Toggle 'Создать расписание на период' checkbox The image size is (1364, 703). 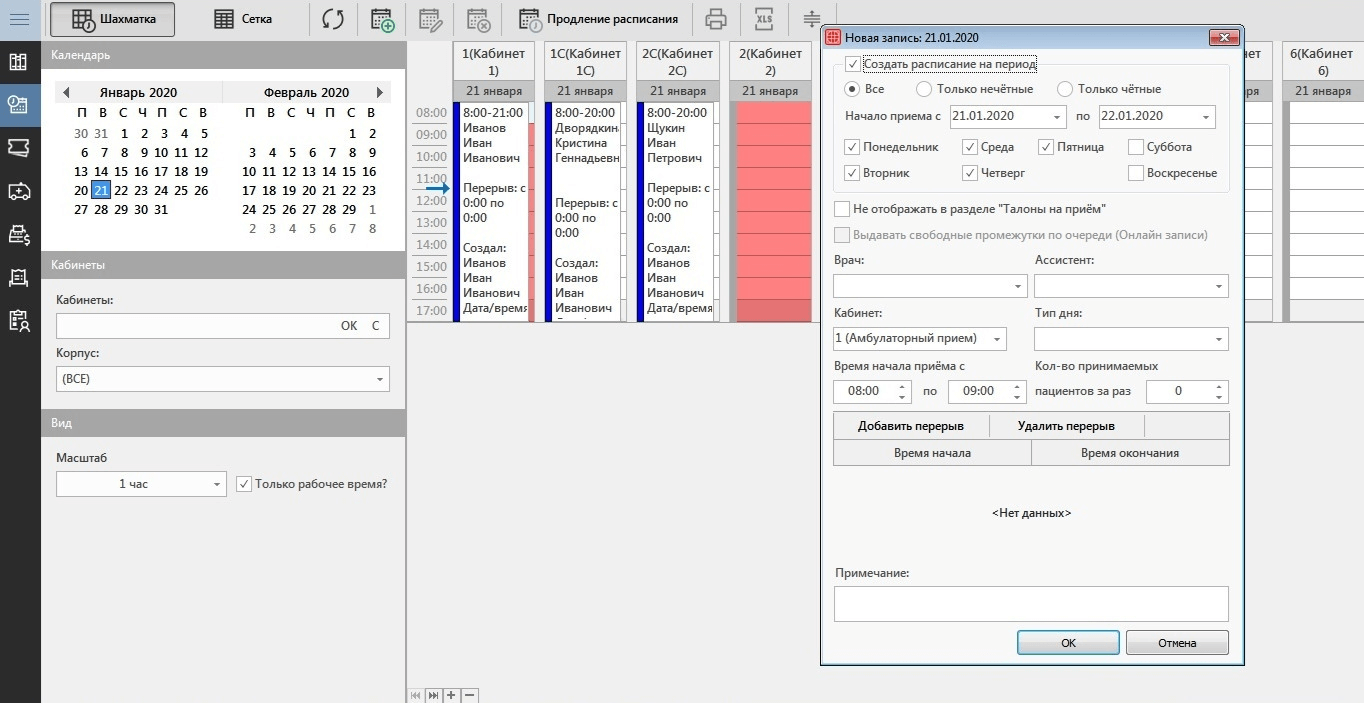click(853, 64)
